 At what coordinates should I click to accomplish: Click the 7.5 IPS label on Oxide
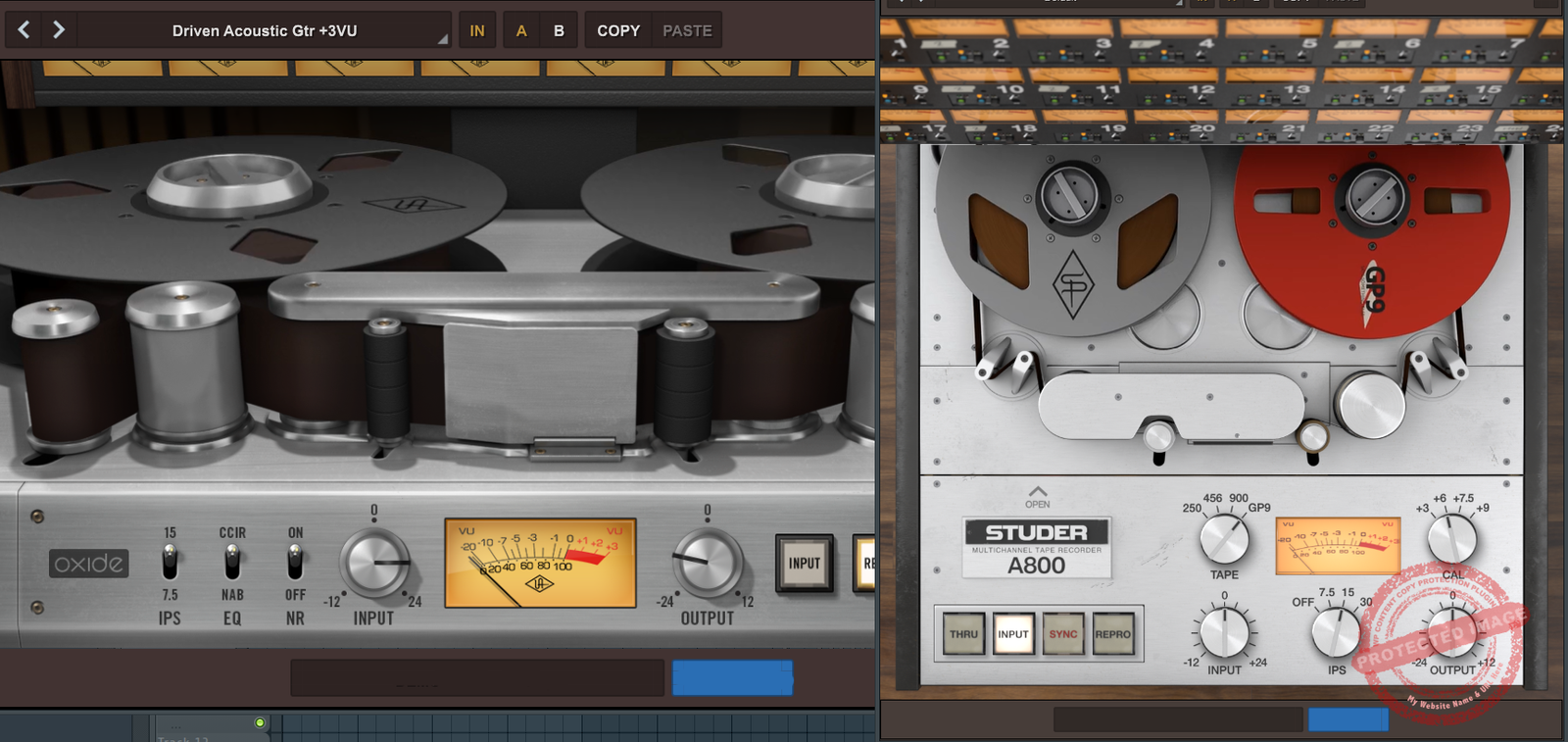coord(170,595)
